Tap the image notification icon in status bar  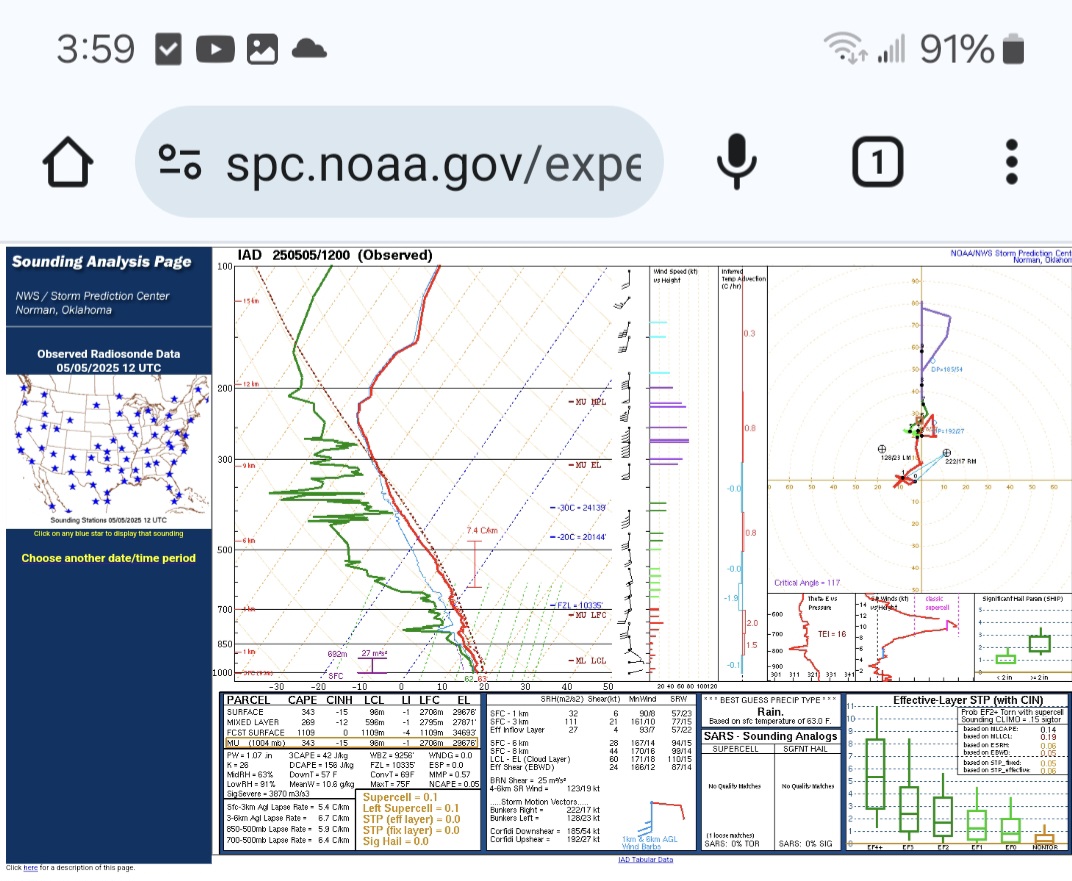click(x=262, y=49)
